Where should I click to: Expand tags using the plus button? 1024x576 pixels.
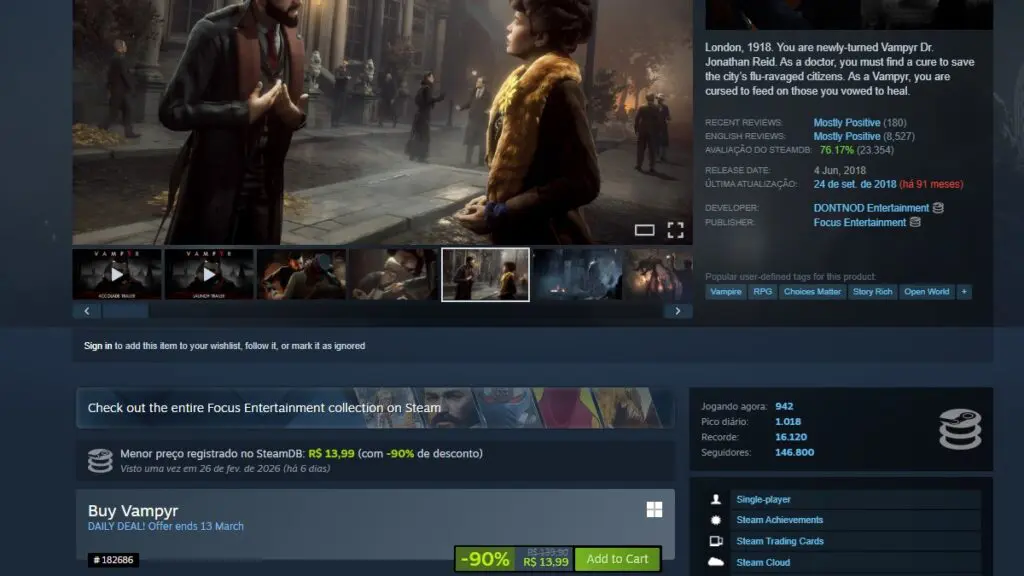962,291
